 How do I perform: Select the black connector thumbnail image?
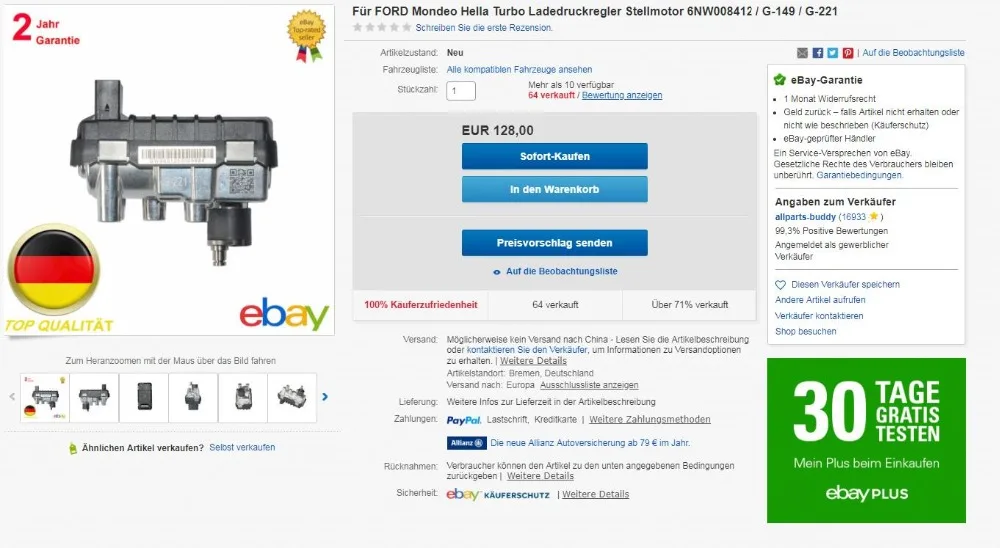point(144,397)
